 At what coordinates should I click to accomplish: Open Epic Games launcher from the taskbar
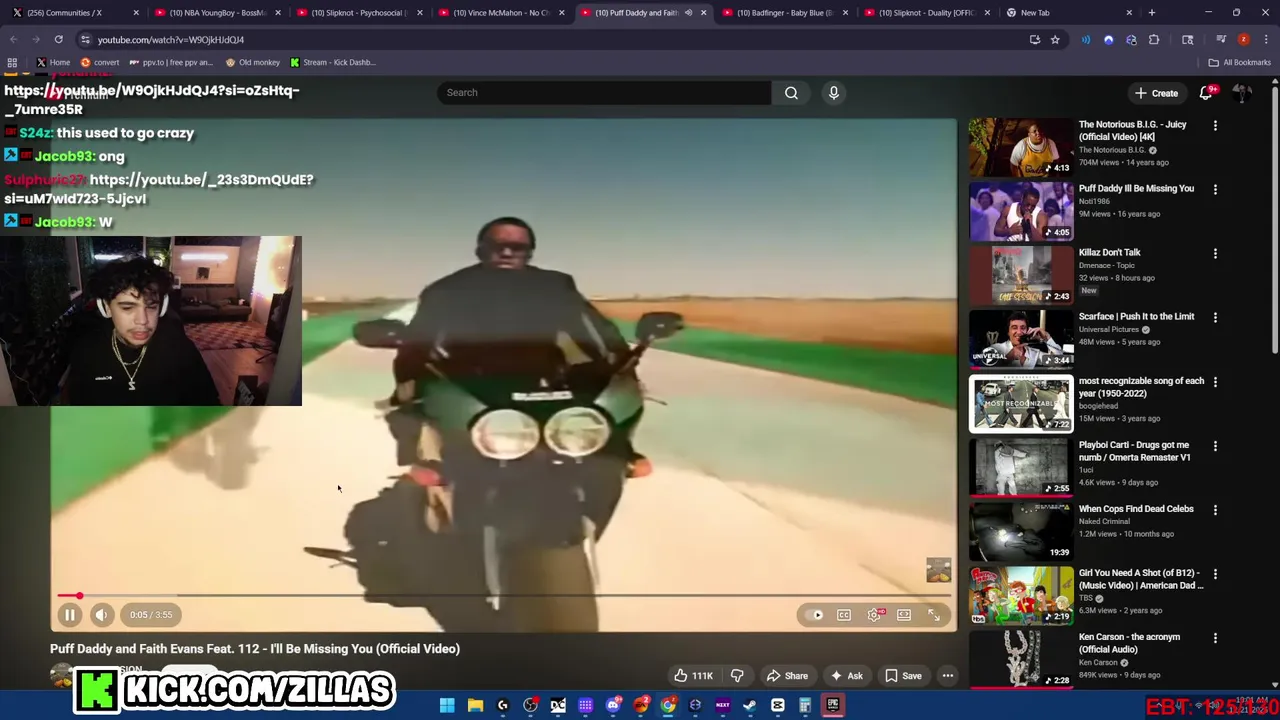[x=833, y=705]
